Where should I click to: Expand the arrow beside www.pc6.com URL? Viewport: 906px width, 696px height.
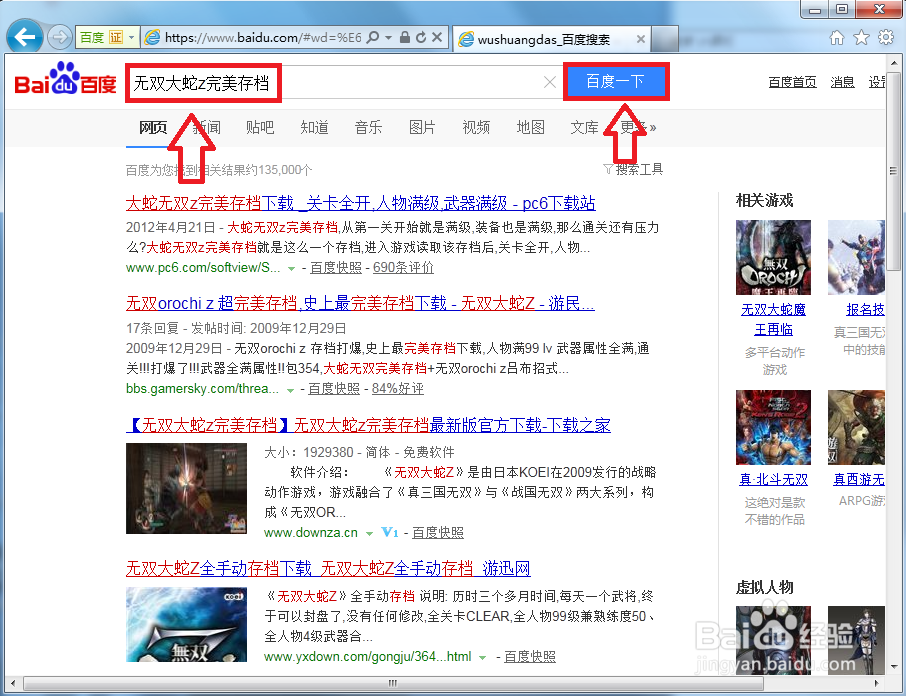tap(292, 269)
